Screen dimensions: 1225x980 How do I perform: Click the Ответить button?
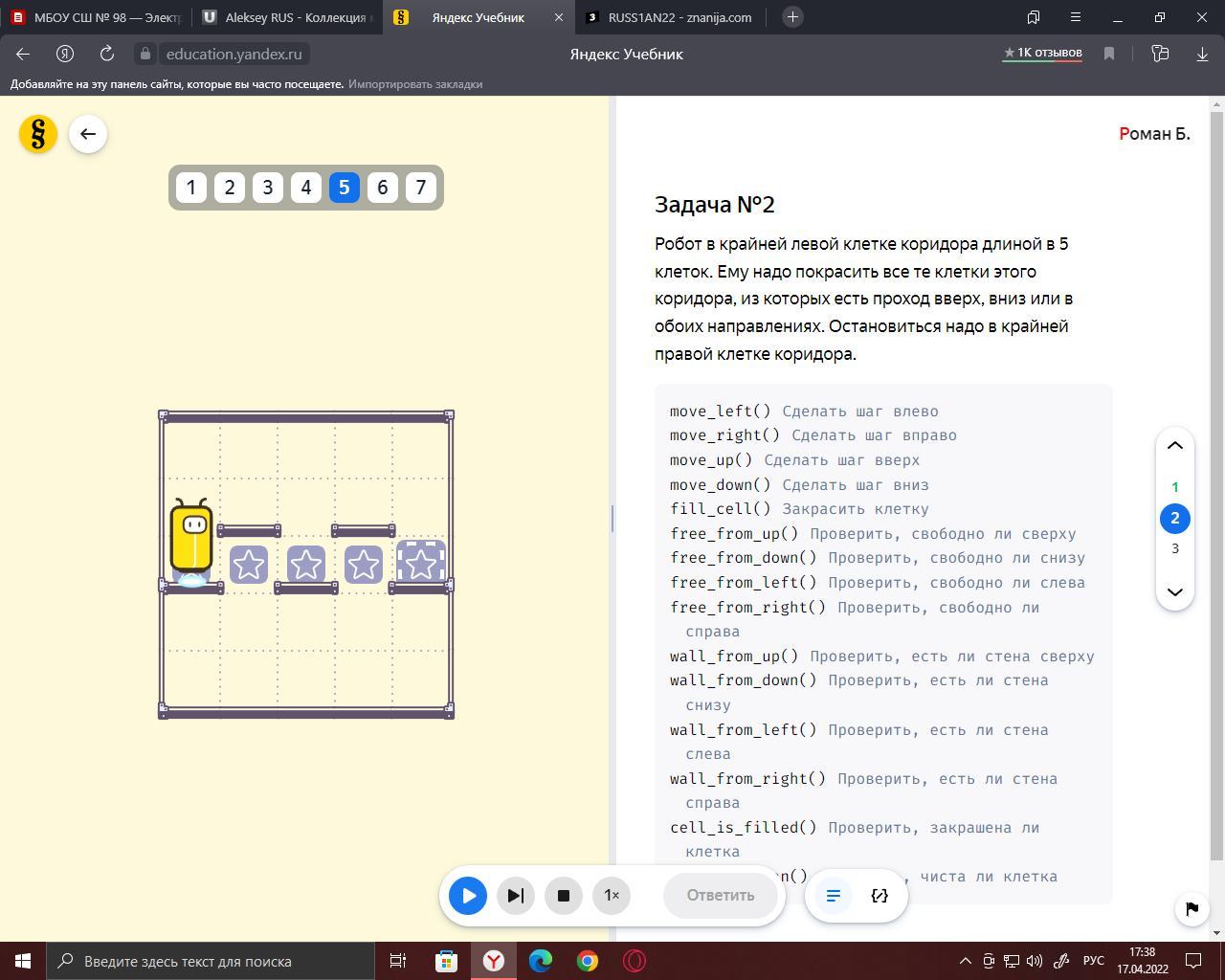(721, 896)
